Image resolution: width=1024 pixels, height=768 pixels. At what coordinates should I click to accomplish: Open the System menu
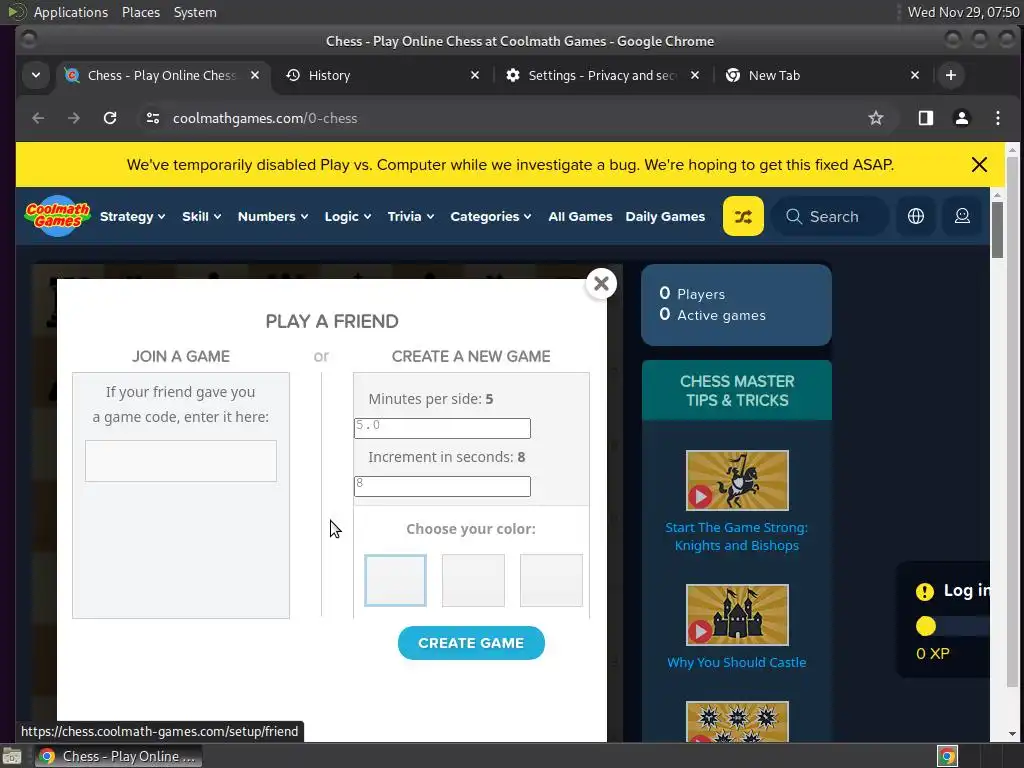pos(195,12)
